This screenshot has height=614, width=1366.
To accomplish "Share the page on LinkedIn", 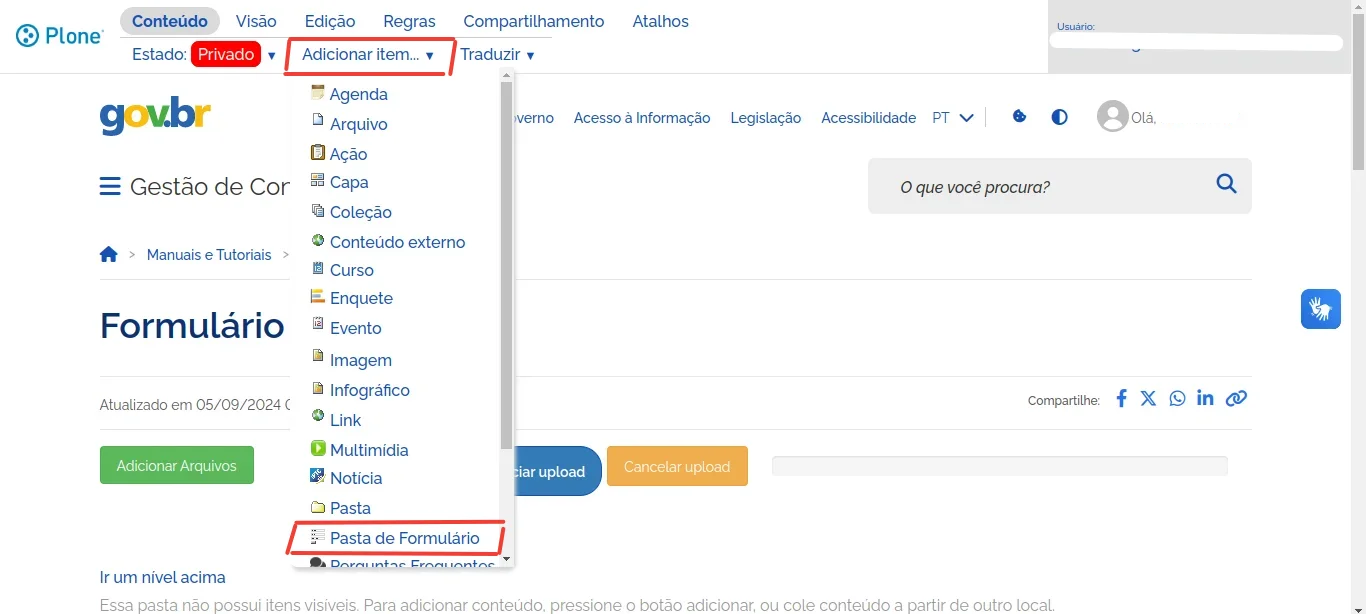I will click(1205, 398).
